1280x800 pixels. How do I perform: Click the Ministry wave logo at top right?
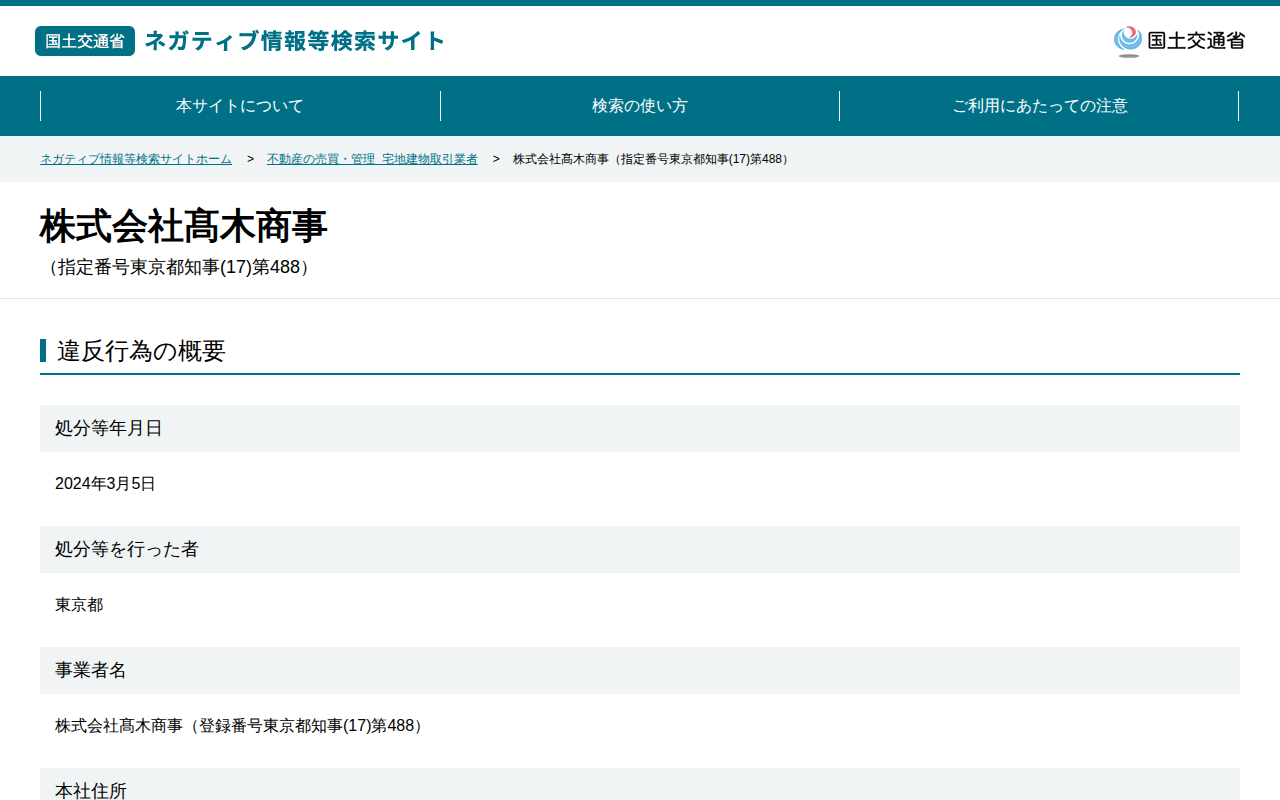click(1128, 41)
